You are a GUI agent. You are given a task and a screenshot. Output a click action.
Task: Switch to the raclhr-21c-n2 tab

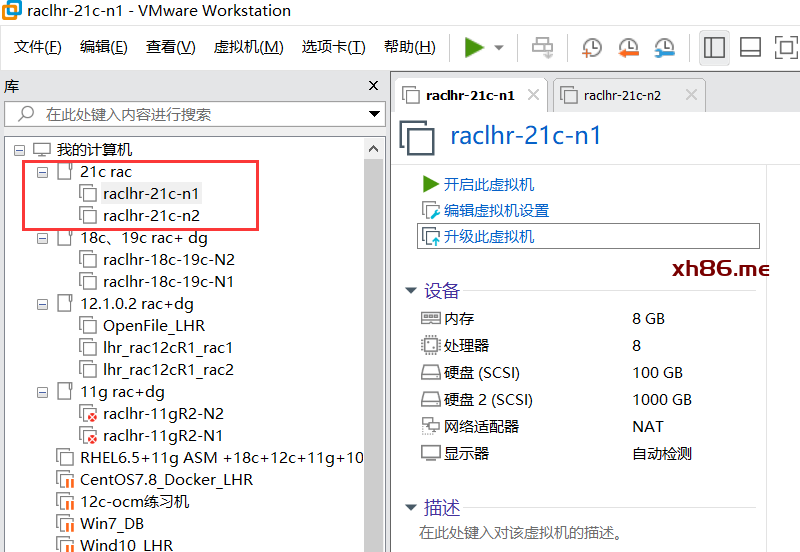coord(622,96)
